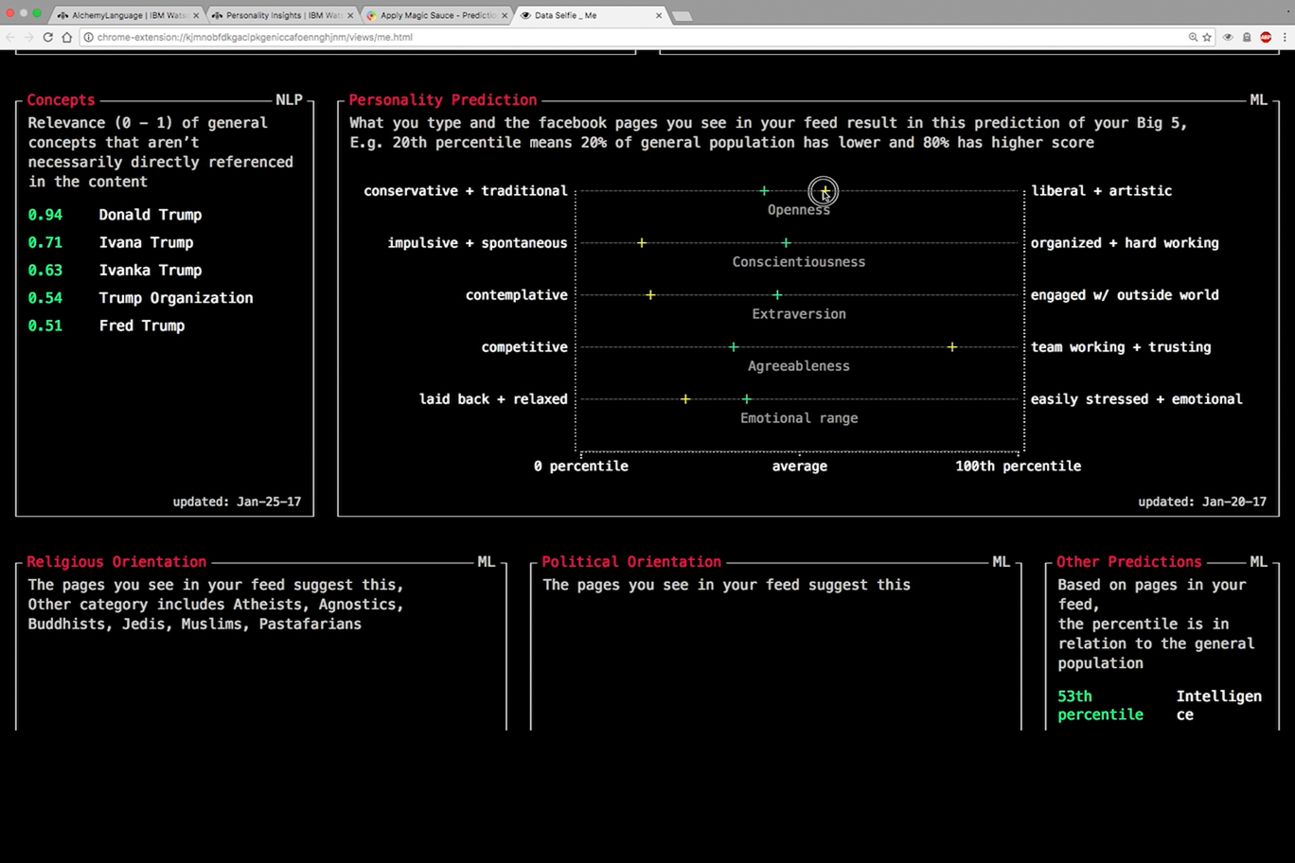Click the 53rd percentile Intelligence value
This screenshot has width=1295, height=863.
tap(1100, 705)
